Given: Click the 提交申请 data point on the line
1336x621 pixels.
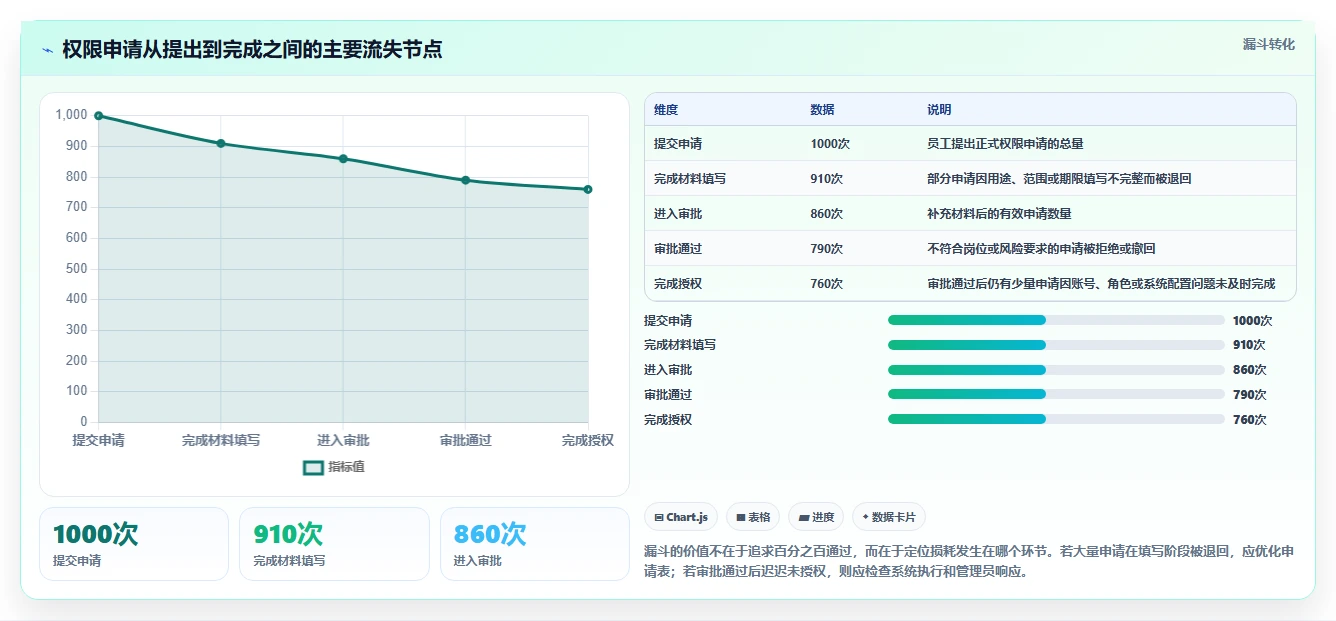Looking at the screenshot, I should (98, 116).
